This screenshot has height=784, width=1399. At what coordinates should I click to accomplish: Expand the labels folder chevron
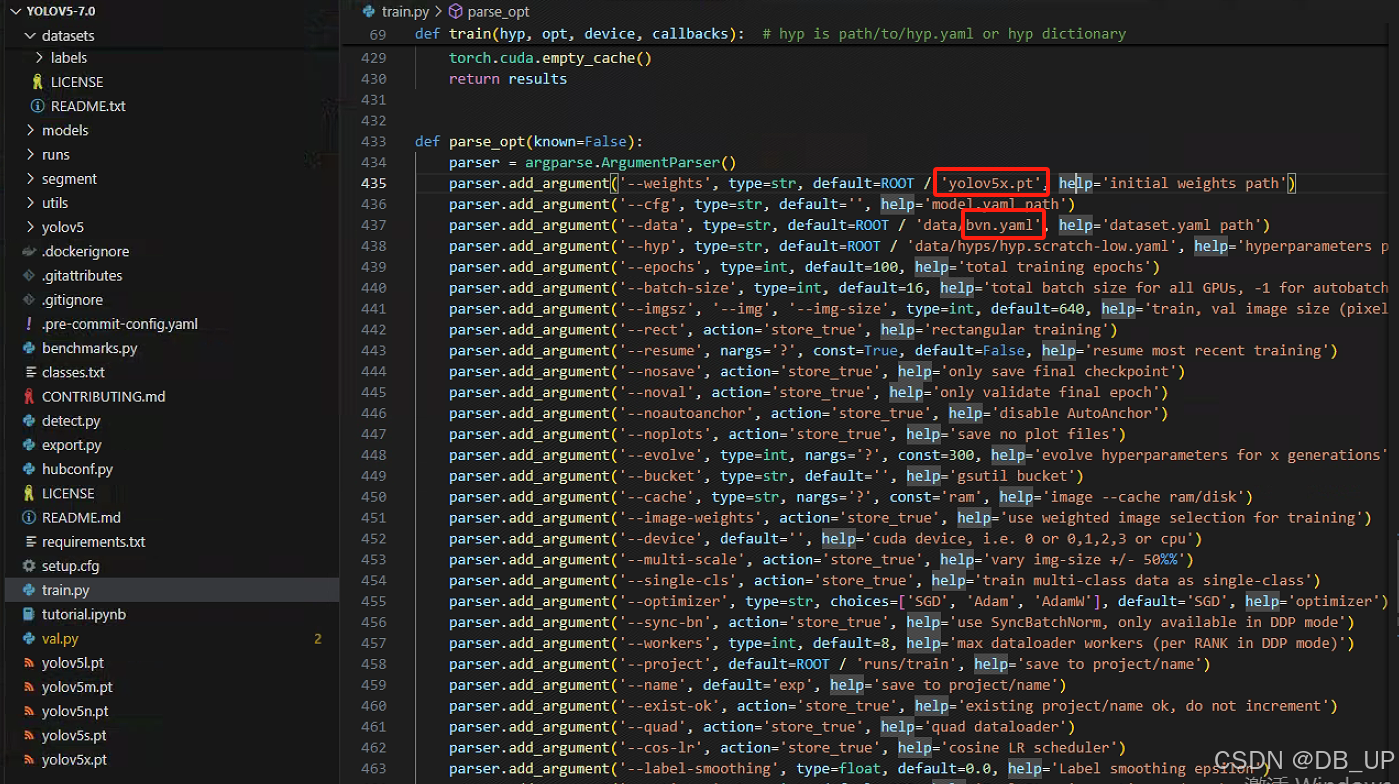[39, 58]
